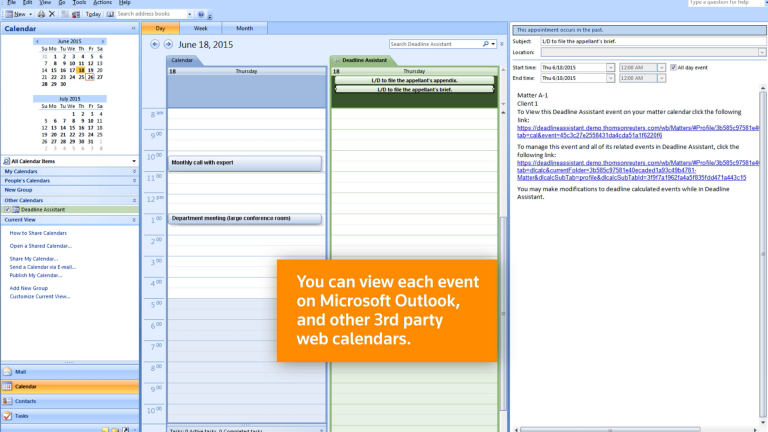Screen dimensions: 768x432
Task: Open the Location dropdown
Action: (762, 52)
